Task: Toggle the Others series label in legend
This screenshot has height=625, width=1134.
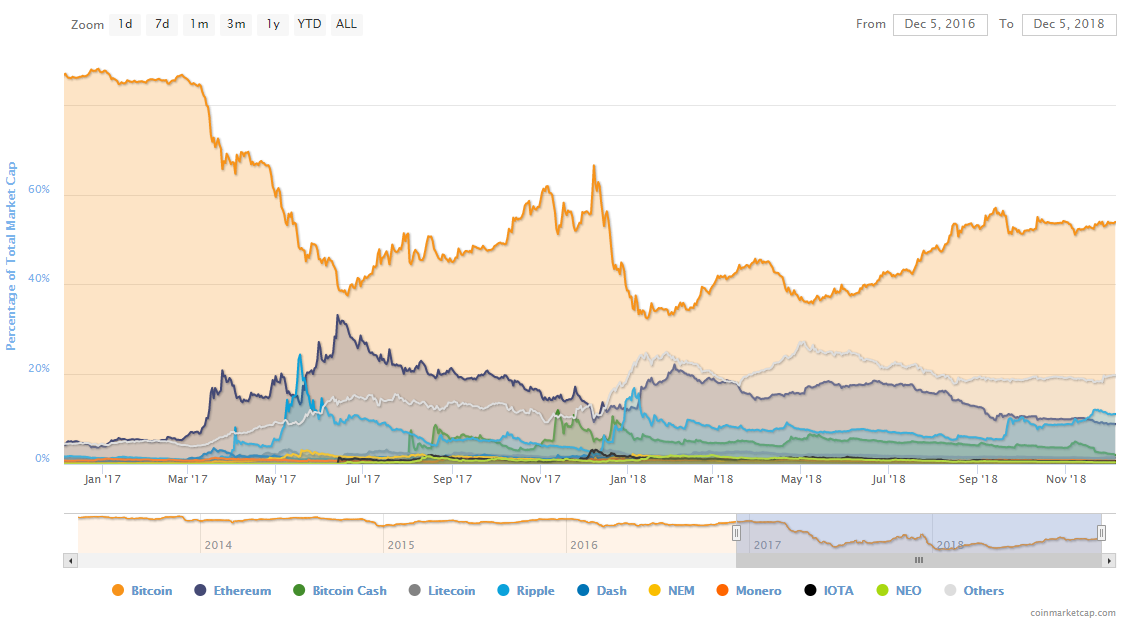Action: [x=983, y=591]
